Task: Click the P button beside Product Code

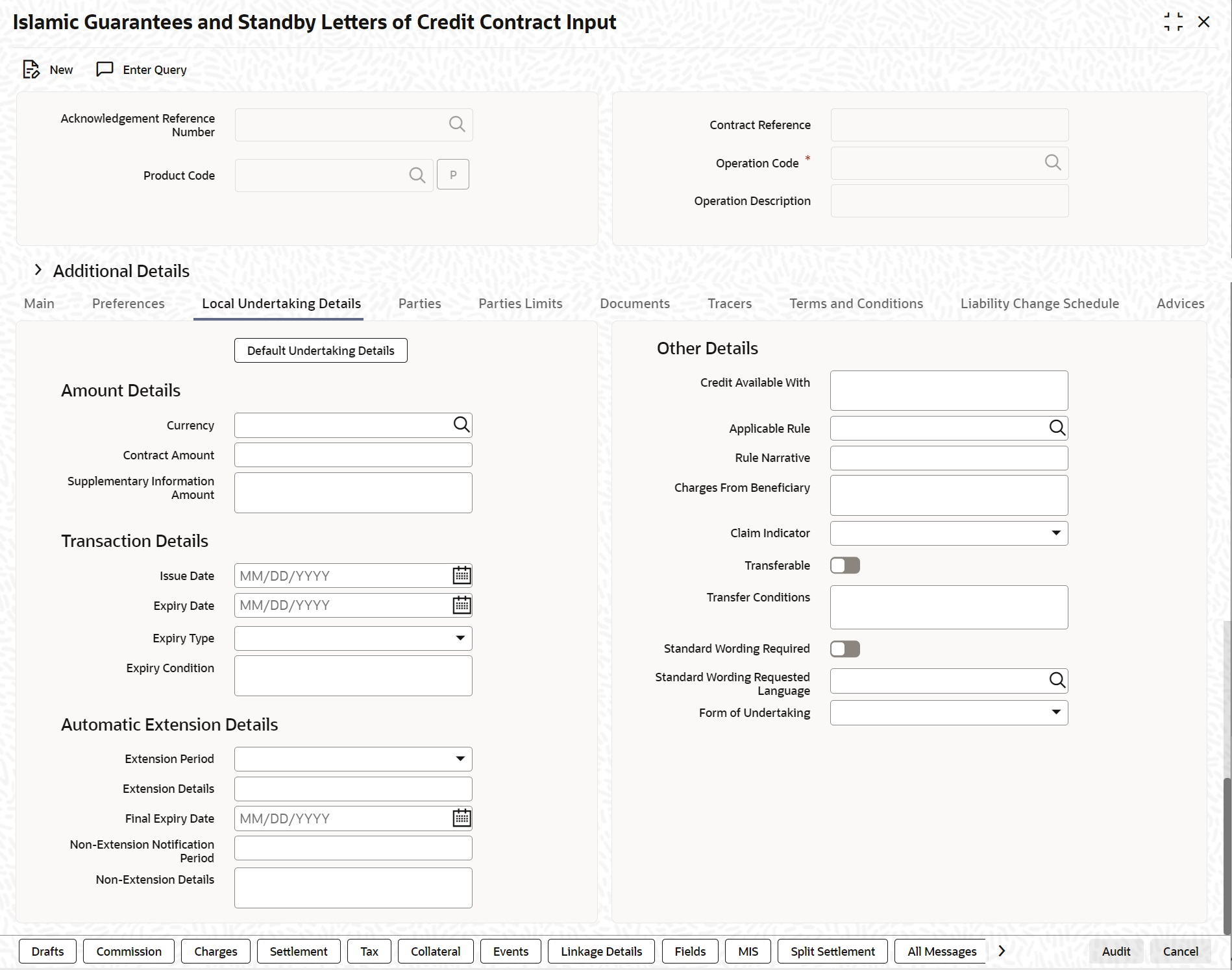Action: (453, 175)
